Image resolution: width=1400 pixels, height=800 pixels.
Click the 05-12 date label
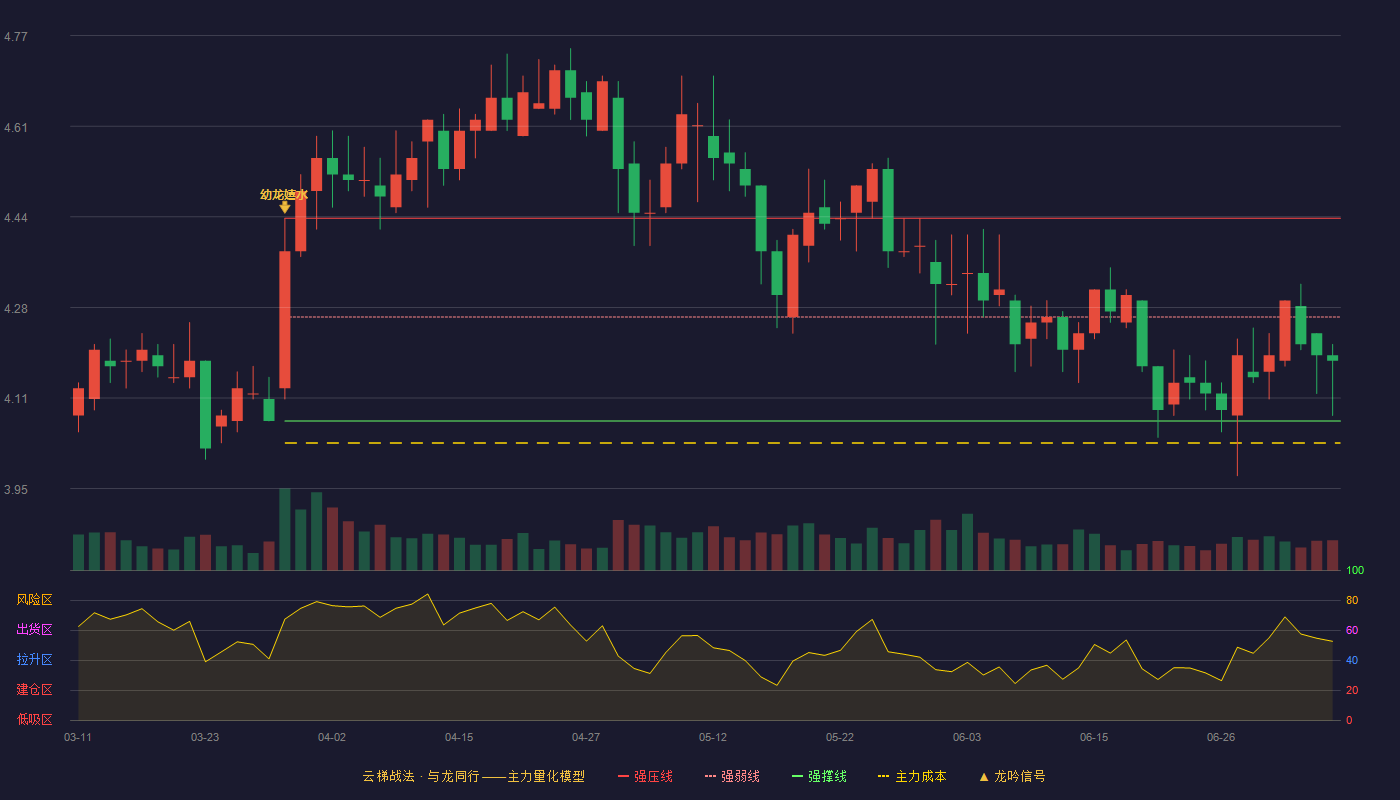pyautogui.click(x=713, y=737)
